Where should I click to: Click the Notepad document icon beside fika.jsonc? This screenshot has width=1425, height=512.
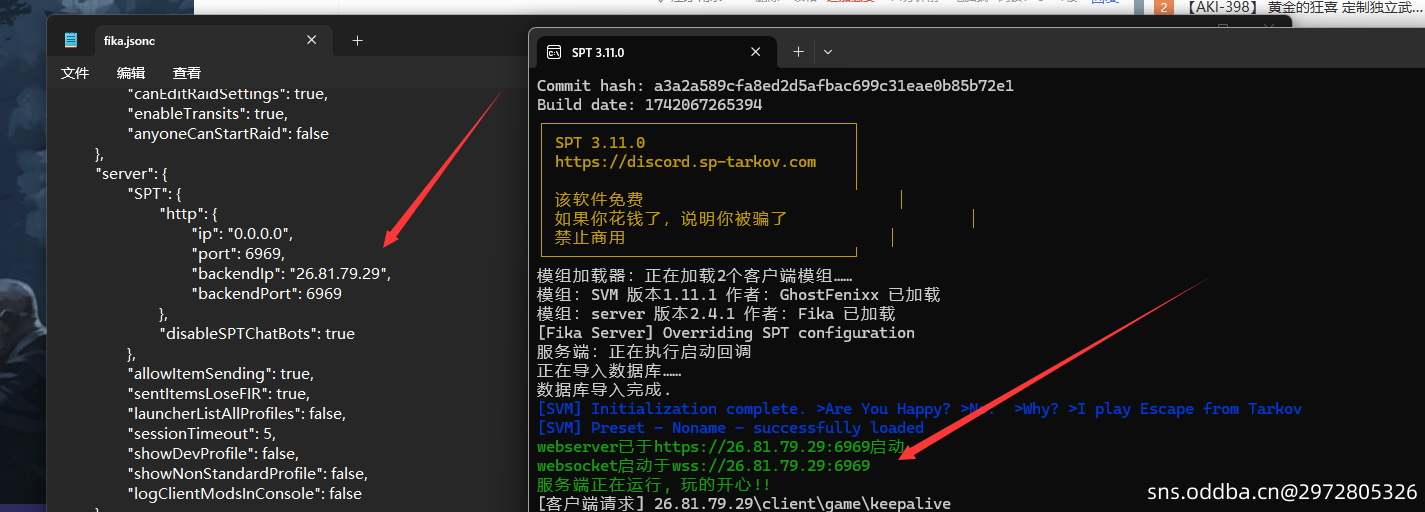71,41
